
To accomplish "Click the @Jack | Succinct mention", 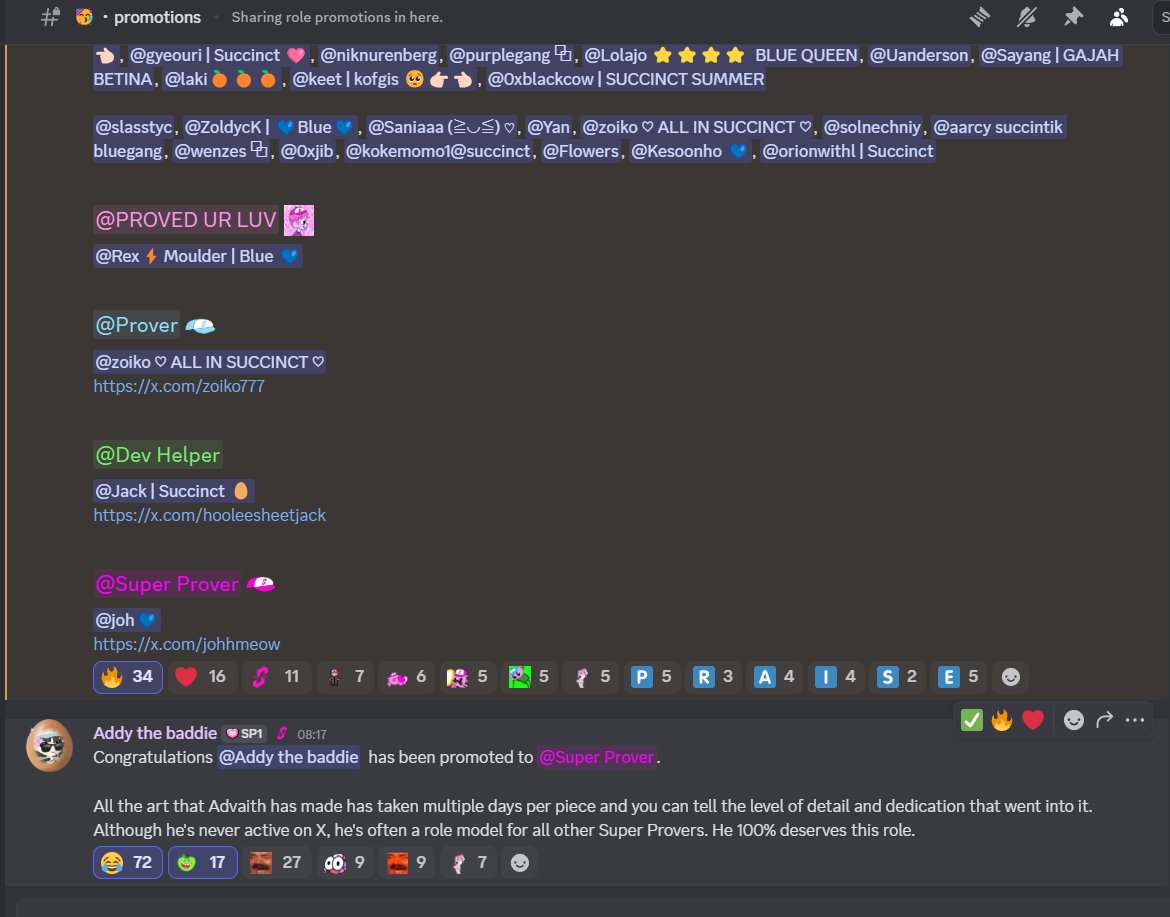I will 174,491.
